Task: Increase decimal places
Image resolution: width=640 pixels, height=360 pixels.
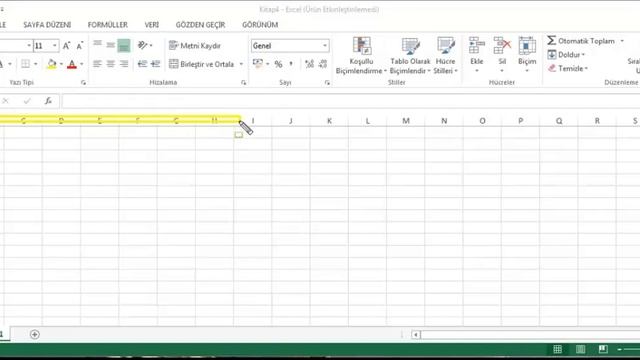Action: (x=309, y=64)
